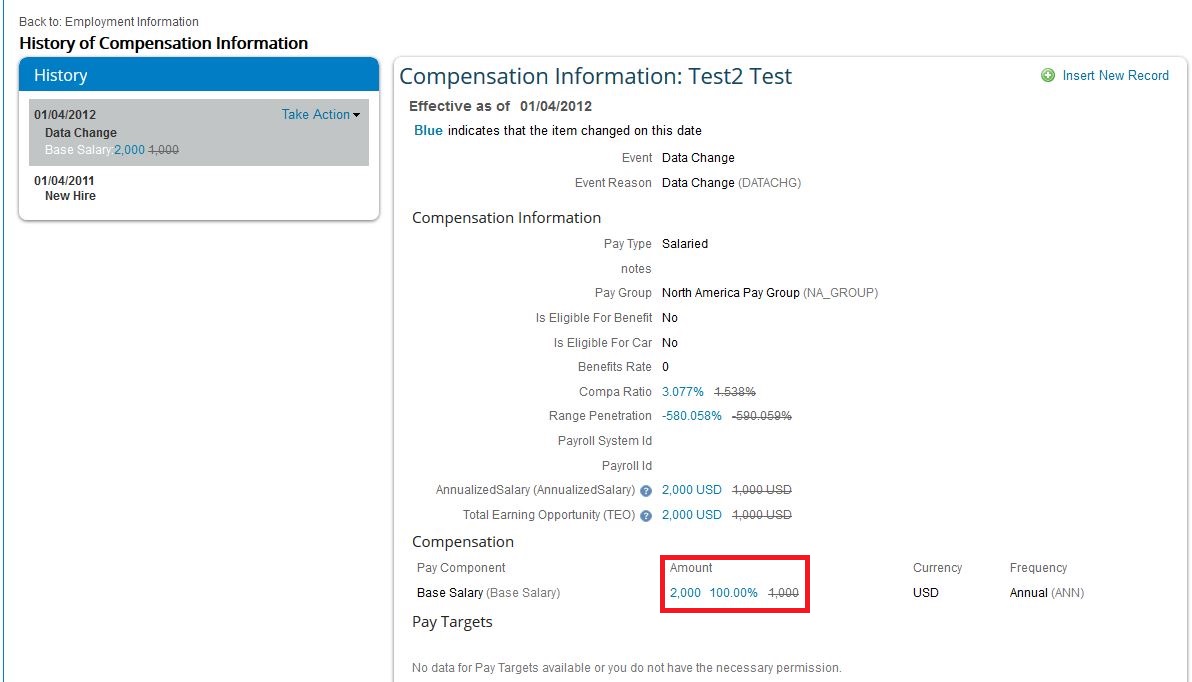The image size is (1192, 682).
Task: Open Total Earning Opportunity help icon
Action: pyautogui.click(x=645, y=515)
